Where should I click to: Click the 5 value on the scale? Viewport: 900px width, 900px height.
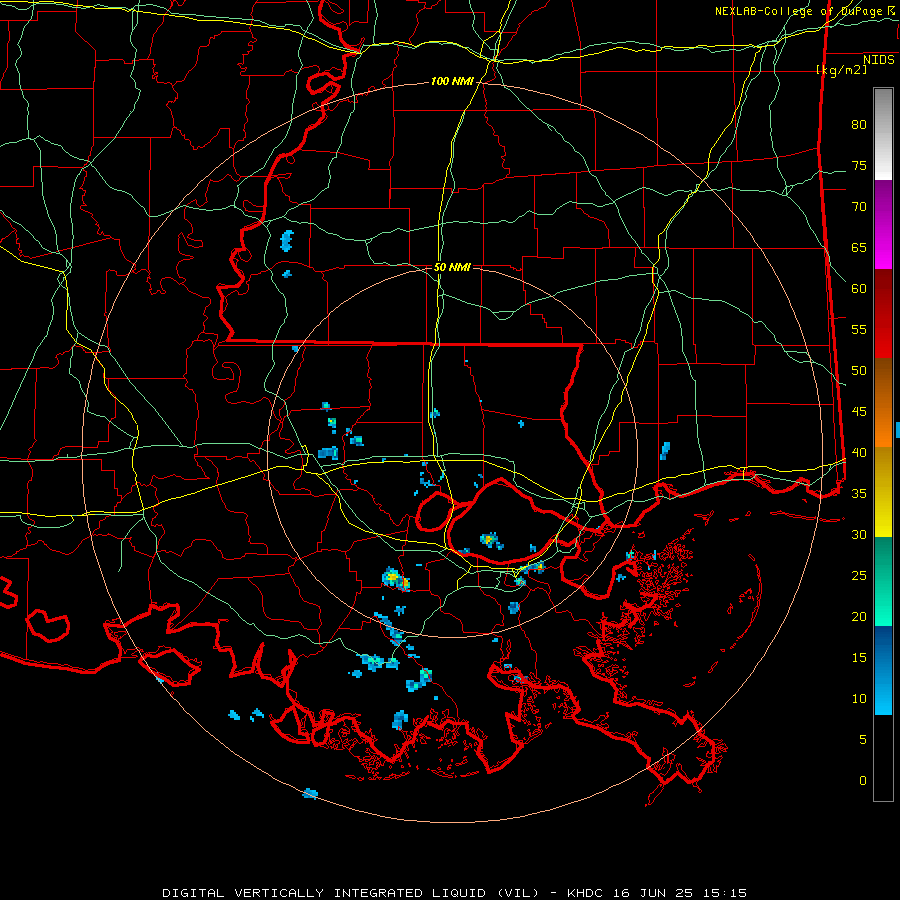point(863,739)
